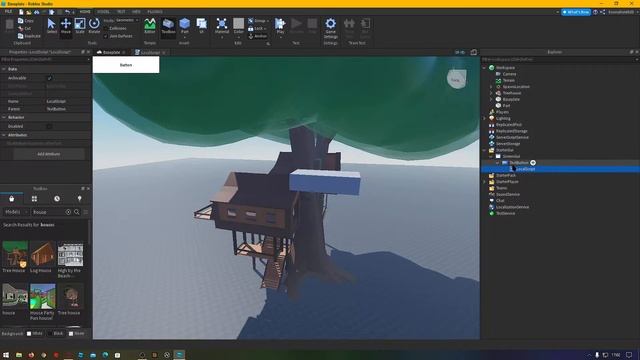
Task: Expand the Baseplate node in Explorer
Action: coord(491,99)
